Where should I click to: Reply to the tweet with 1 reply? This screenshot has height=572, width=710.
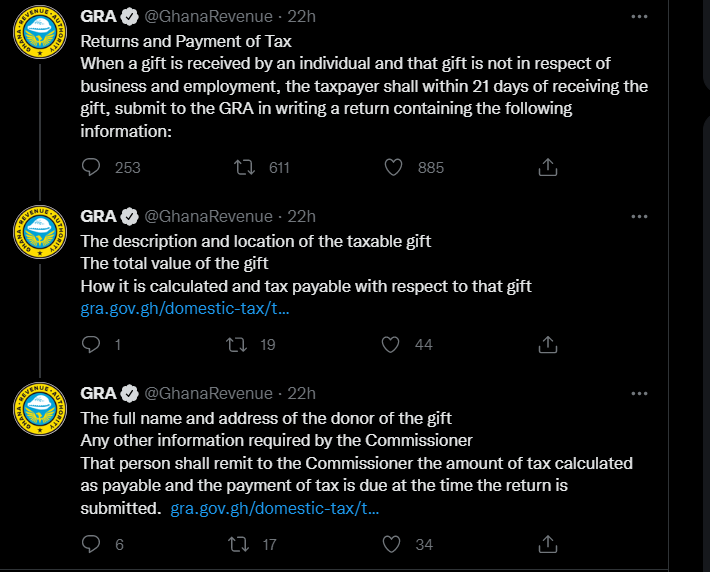[91, 345]
